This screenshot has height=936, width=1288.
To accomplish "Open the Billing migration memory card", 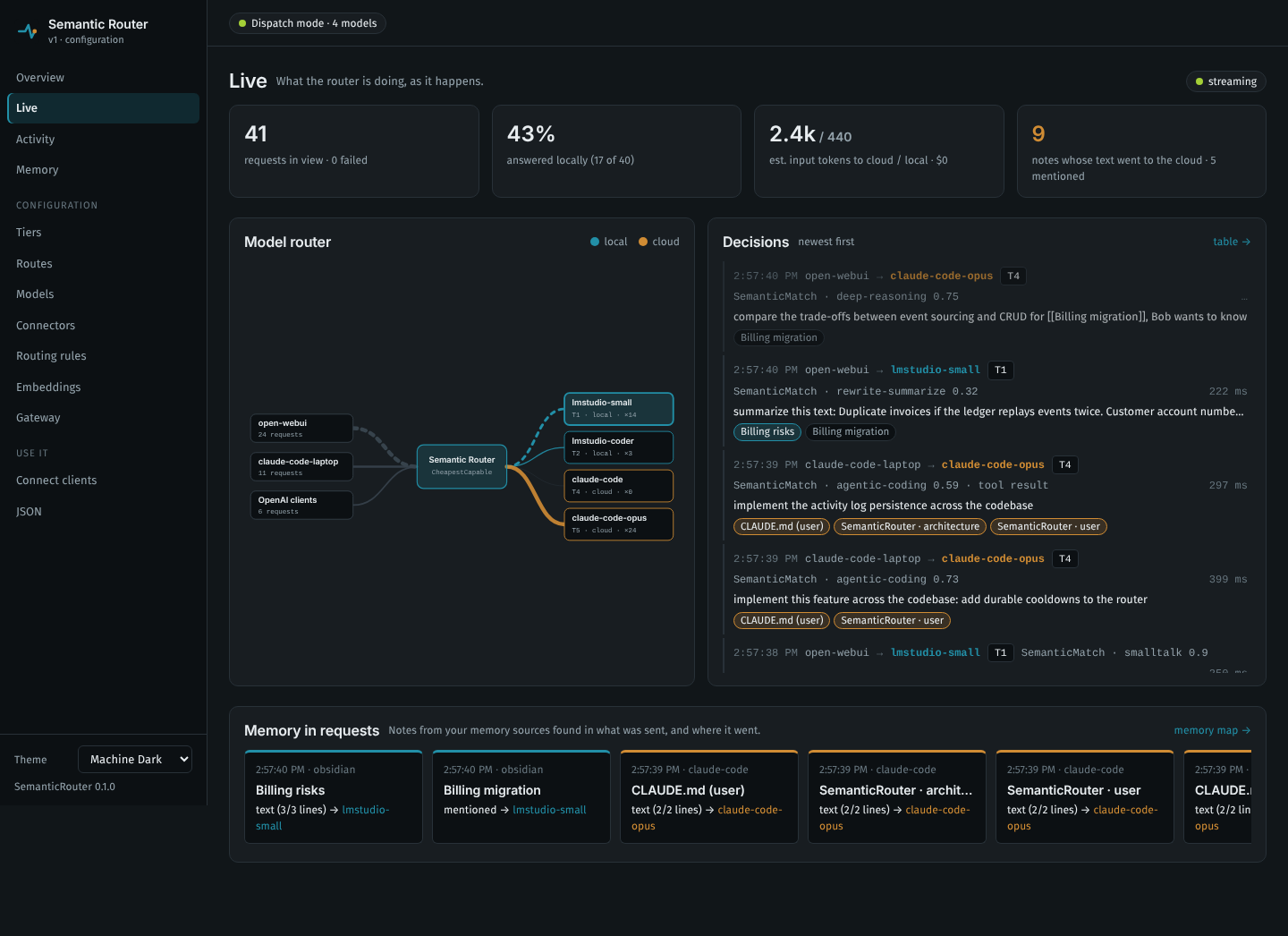I will 521,796.
